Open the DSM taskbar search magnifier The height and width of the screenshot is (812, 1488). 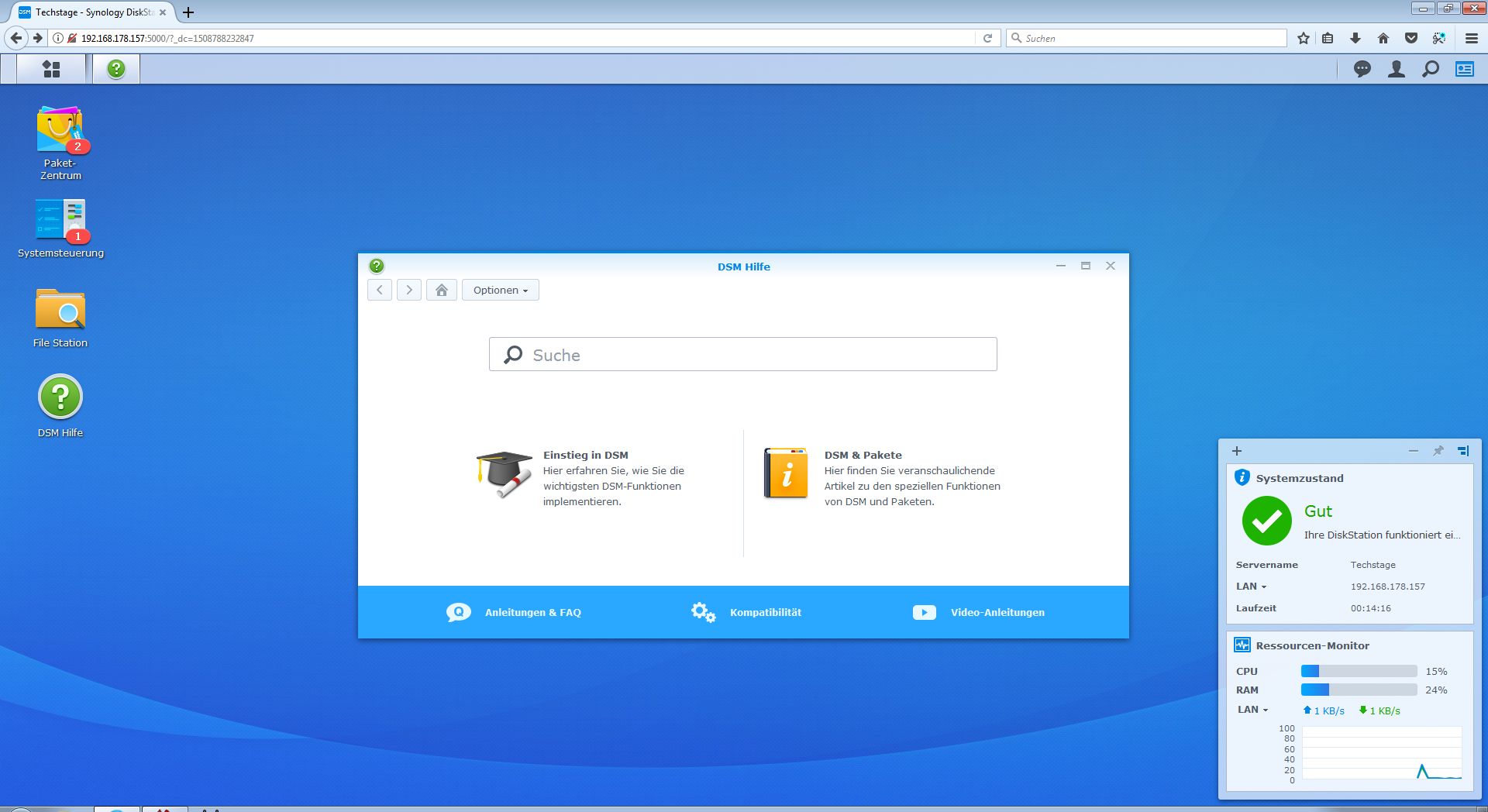(1430, 69)
